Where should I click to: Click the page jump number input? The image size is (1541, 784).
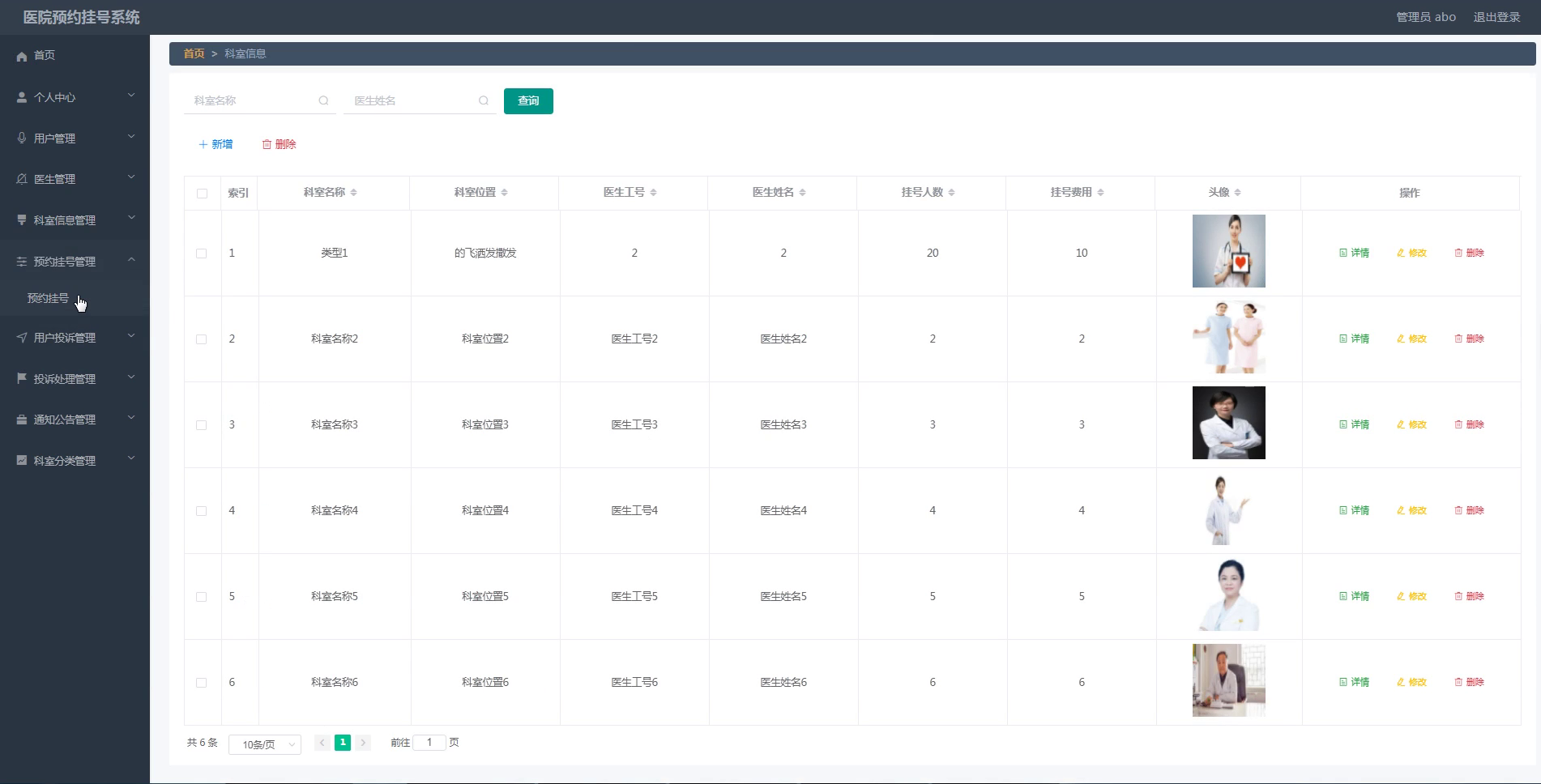coord(429,742)
